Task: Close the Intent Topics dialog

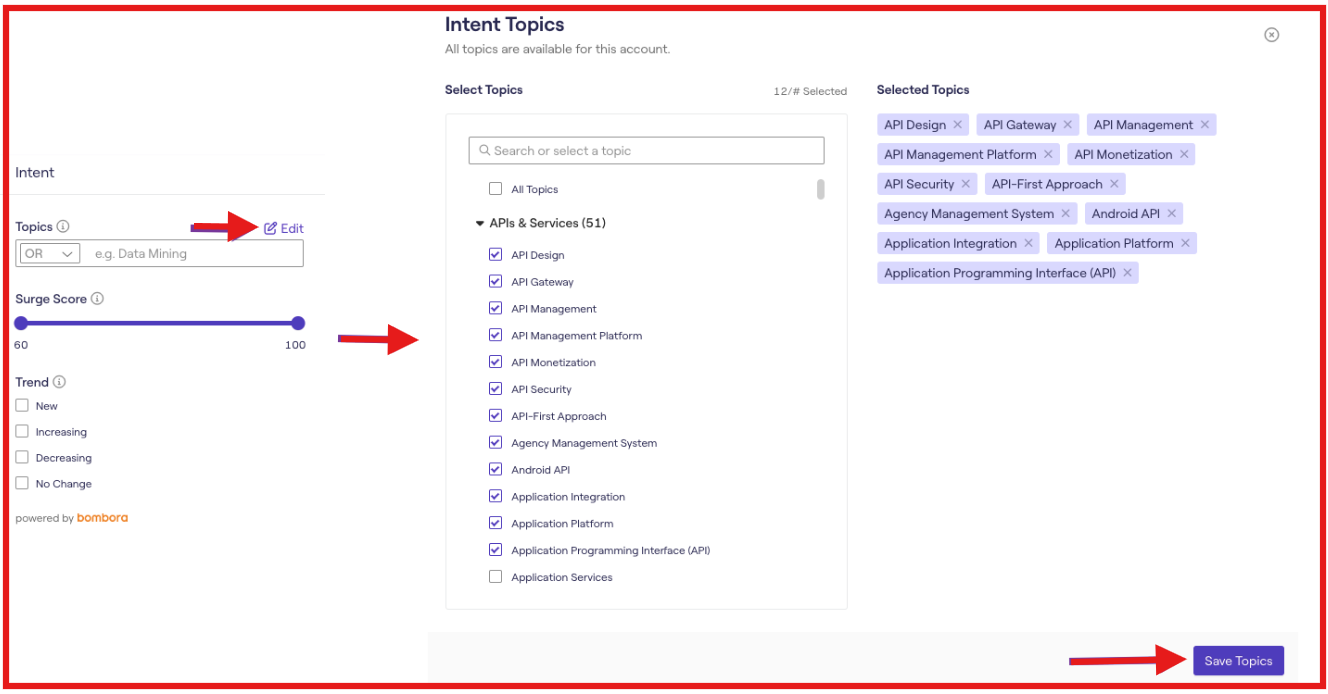Action: pyautogui.click(x=1272, y=35)
